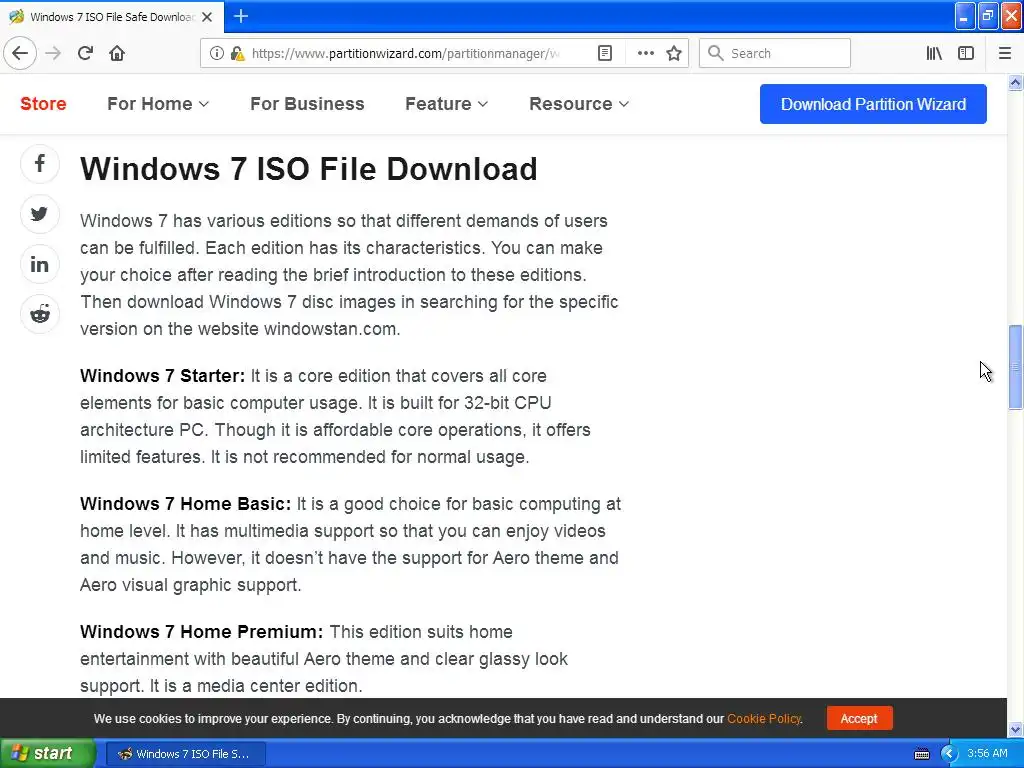Click the Windows 7 ISO File taskbar item
Image resolution: width=1024 pixels, height=768 pixels.
point(185,754)
